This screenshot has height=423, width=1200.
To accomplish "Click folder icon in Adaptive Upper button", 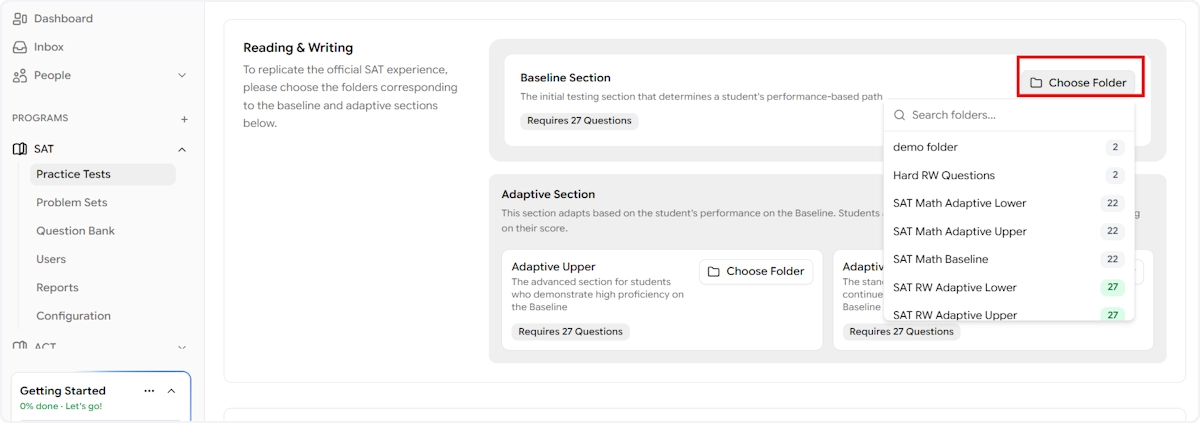I will [x=714, y=271].
